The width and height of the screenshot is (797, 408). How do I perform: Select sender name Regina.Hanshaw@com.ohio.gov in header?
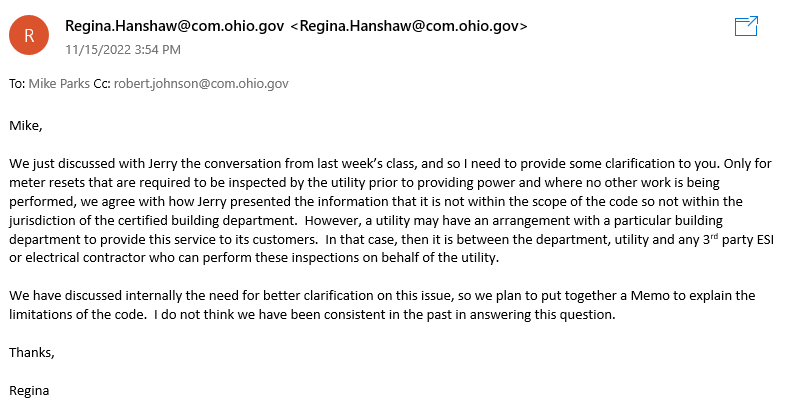point(174,26)
